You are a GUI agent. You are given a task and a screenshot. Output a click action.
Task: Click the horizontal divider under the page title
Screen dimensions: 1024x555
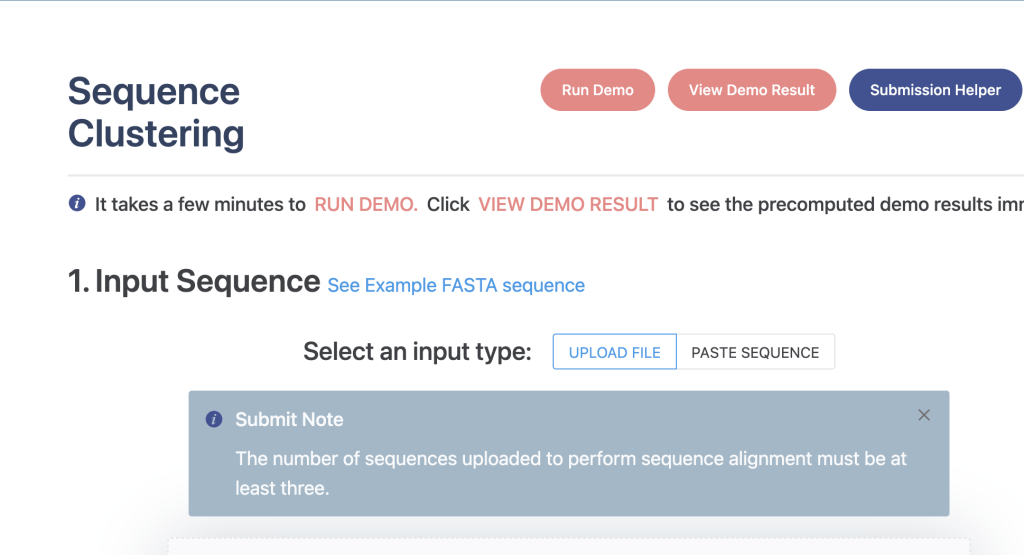(x=540, y=175)
